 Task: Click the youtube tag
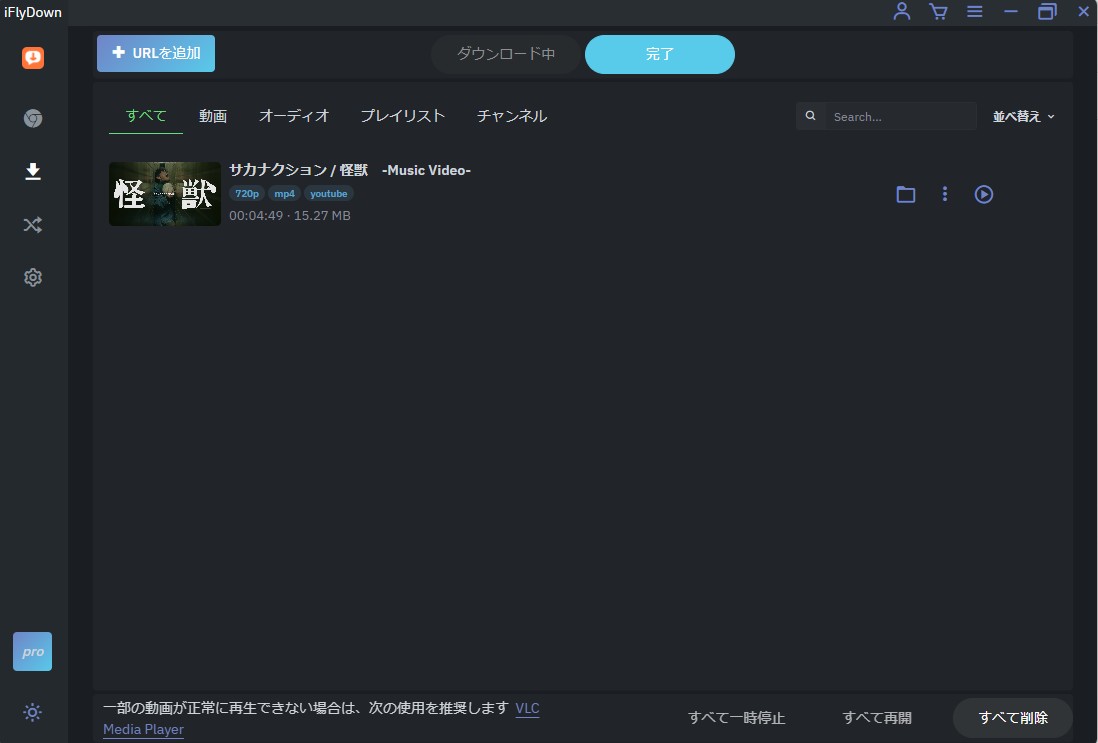pos(328,193)
